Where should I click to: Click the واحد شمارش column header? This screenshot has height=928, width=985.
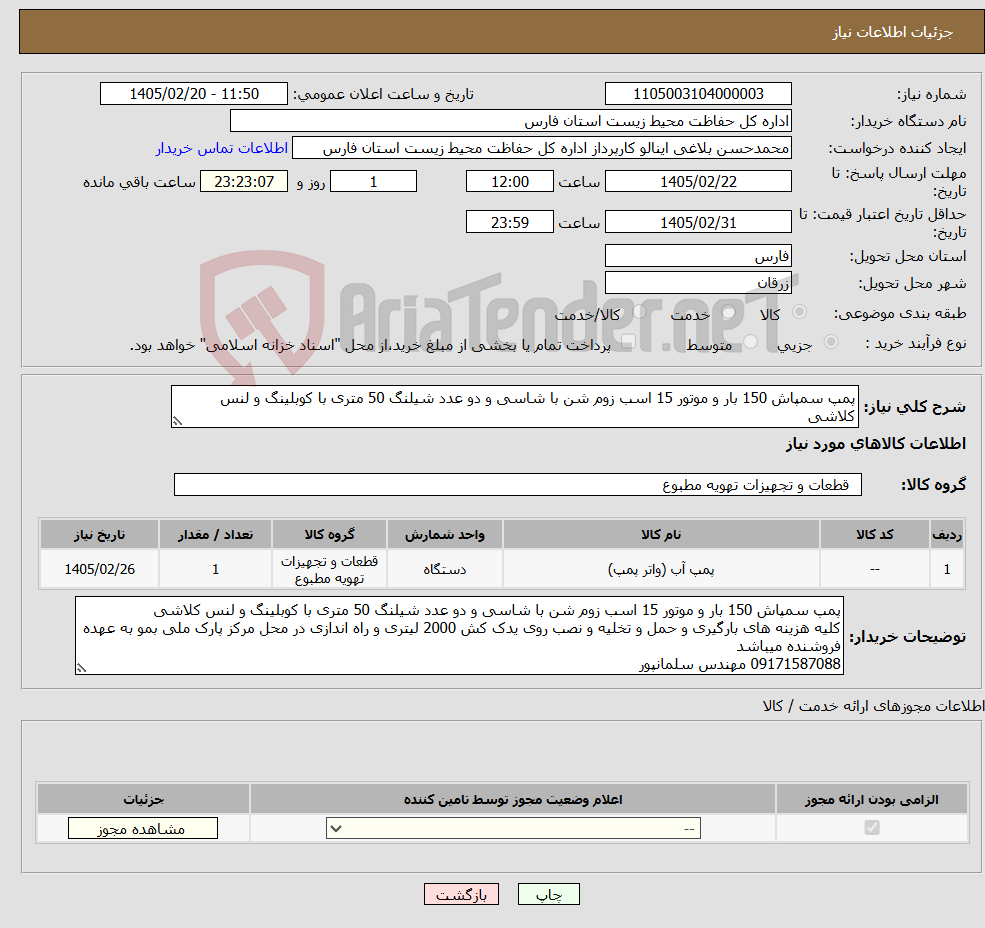[444, 534]
